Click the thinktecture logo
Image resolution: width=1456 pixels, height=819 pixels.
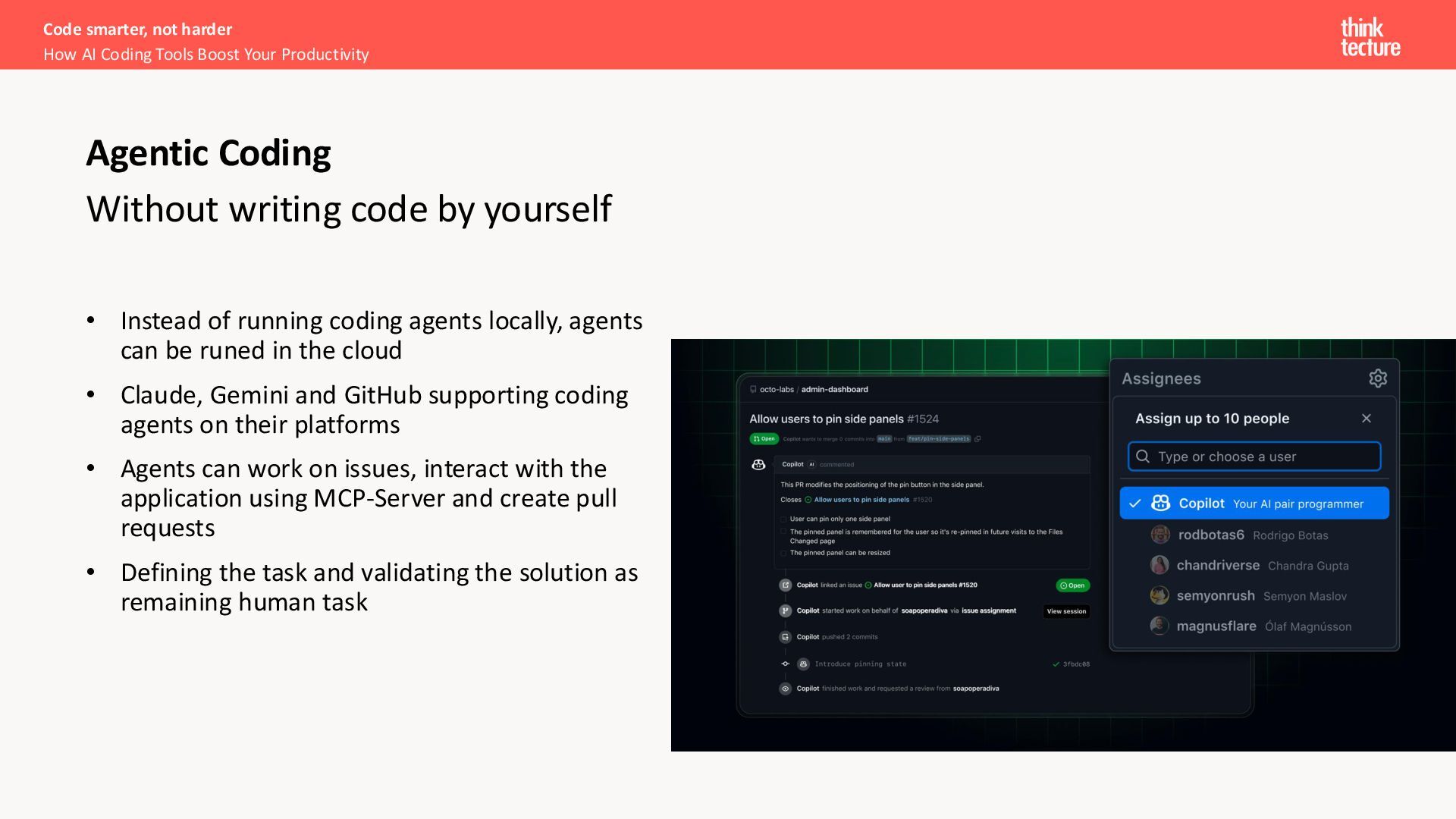1370,37
